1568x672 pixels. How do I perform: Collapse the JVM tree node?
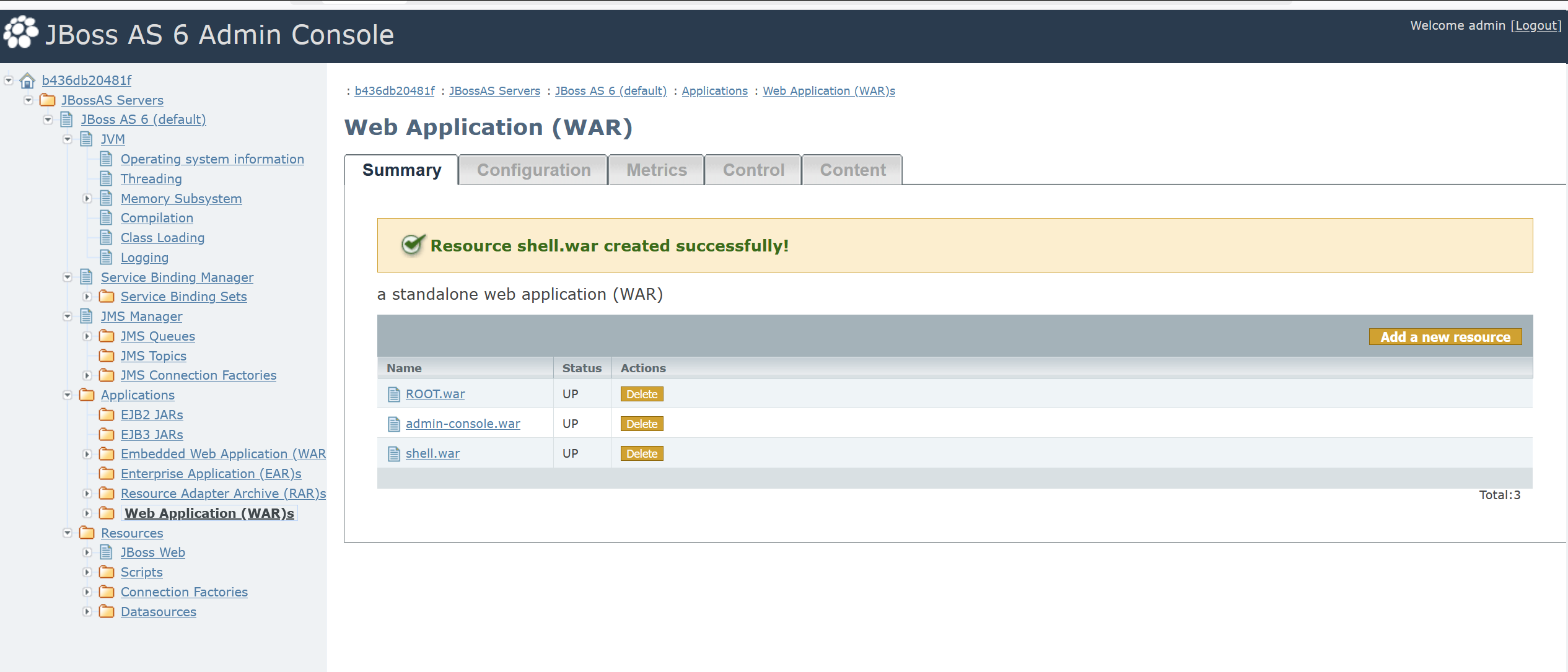(x=68, y=139)
